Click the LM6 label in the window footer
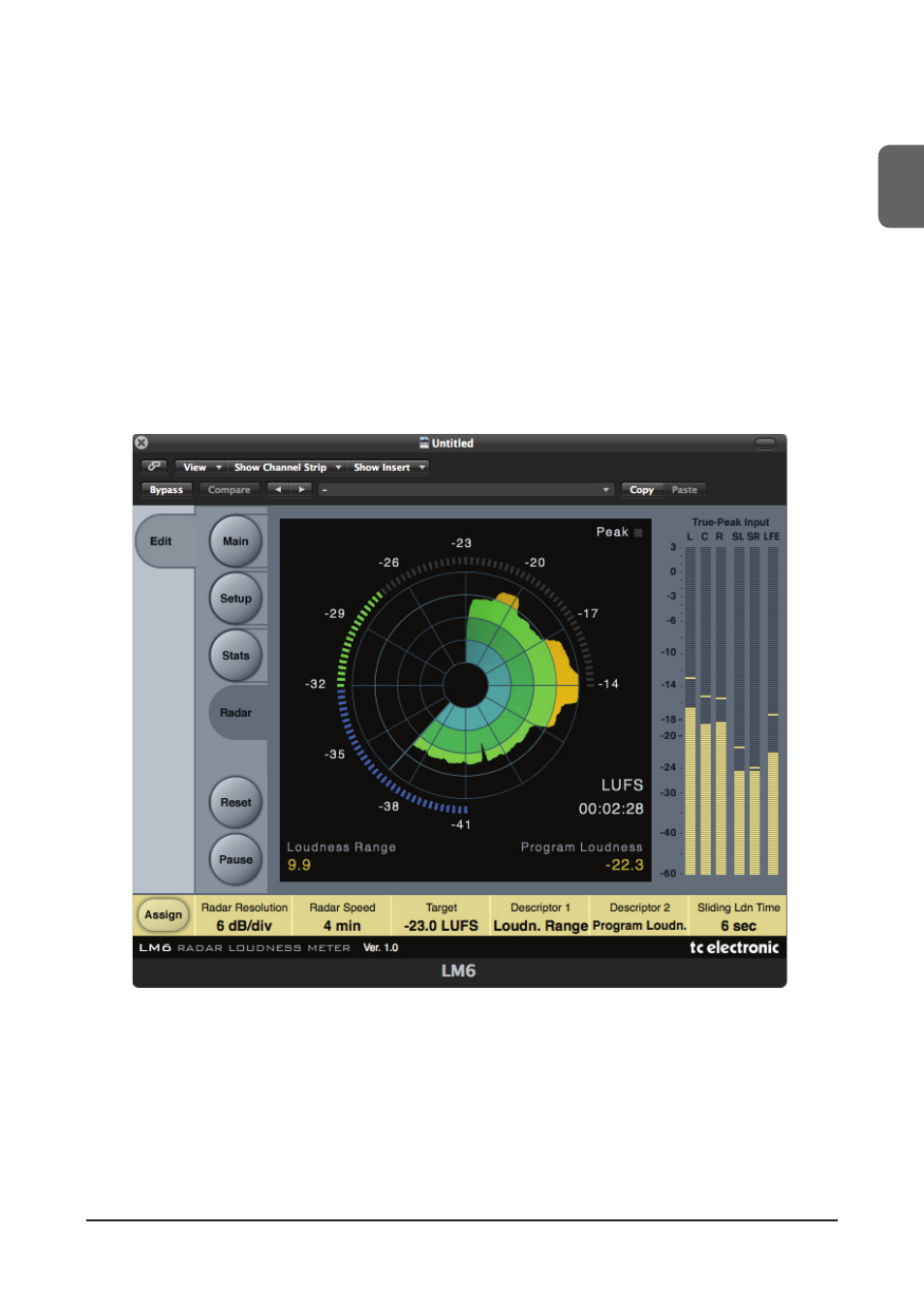Viewport: 924px width, 1294px height. click(459, 971)
